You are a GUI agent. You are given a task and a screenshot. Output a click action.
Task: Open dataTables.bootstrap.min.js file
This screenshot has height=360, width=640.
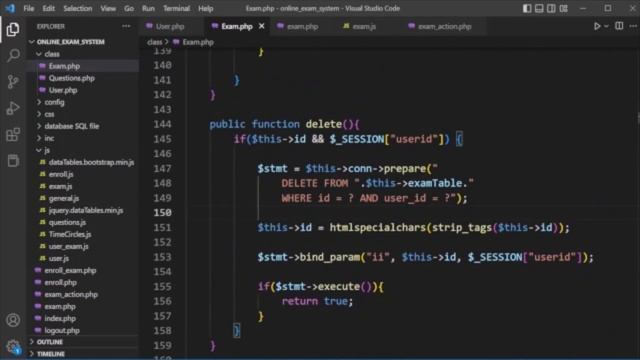click(x=91, y=162)
